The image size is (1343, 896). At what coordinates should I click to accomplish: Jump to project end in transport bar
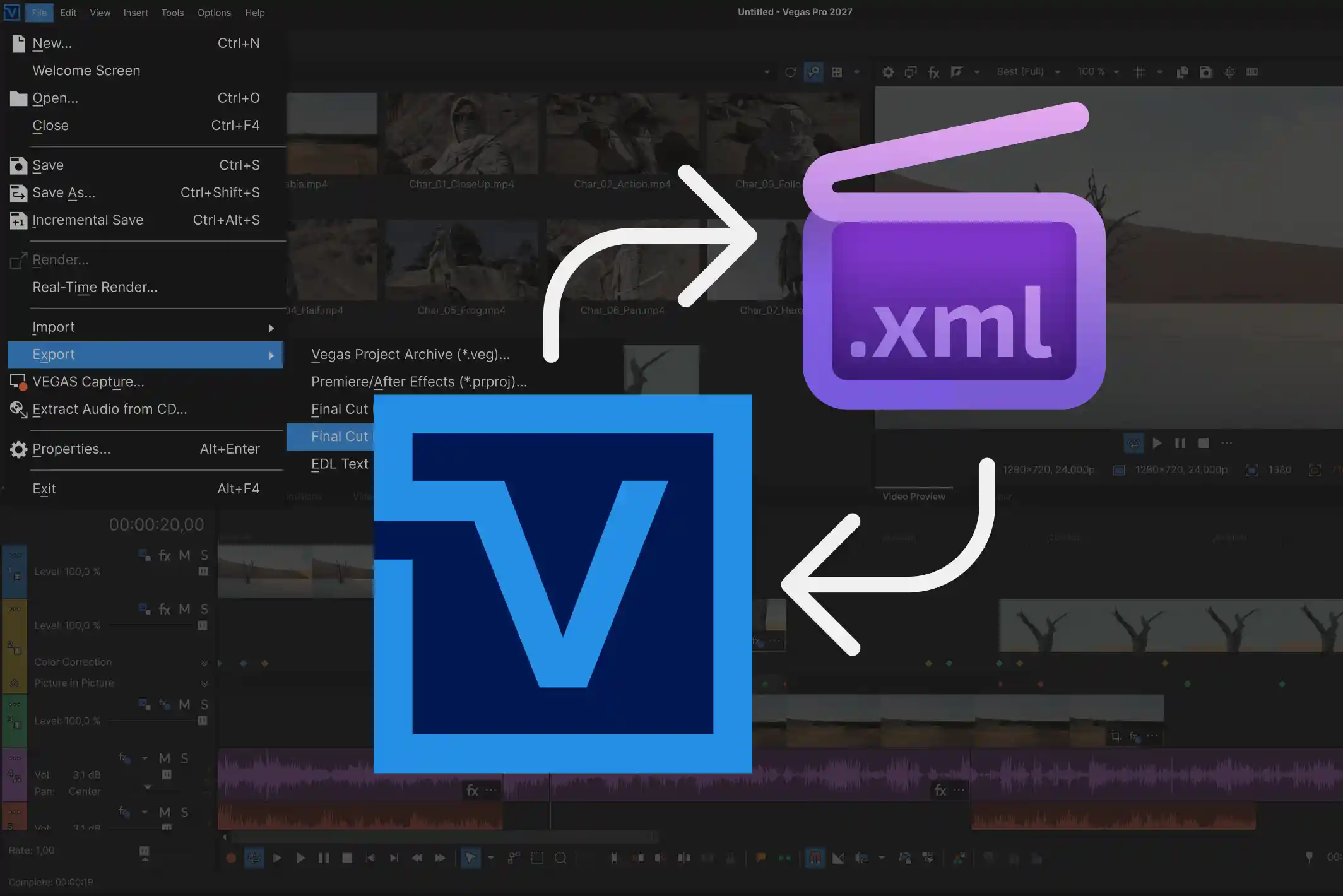click(394, 858)
